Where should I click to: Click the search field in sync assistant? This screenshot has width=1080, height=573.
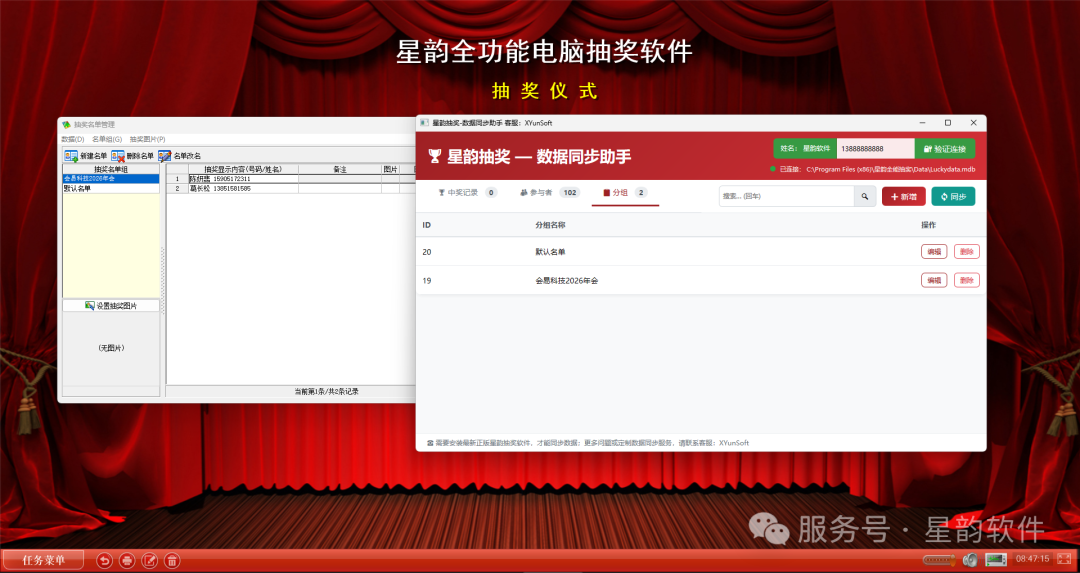pos(787,196)
